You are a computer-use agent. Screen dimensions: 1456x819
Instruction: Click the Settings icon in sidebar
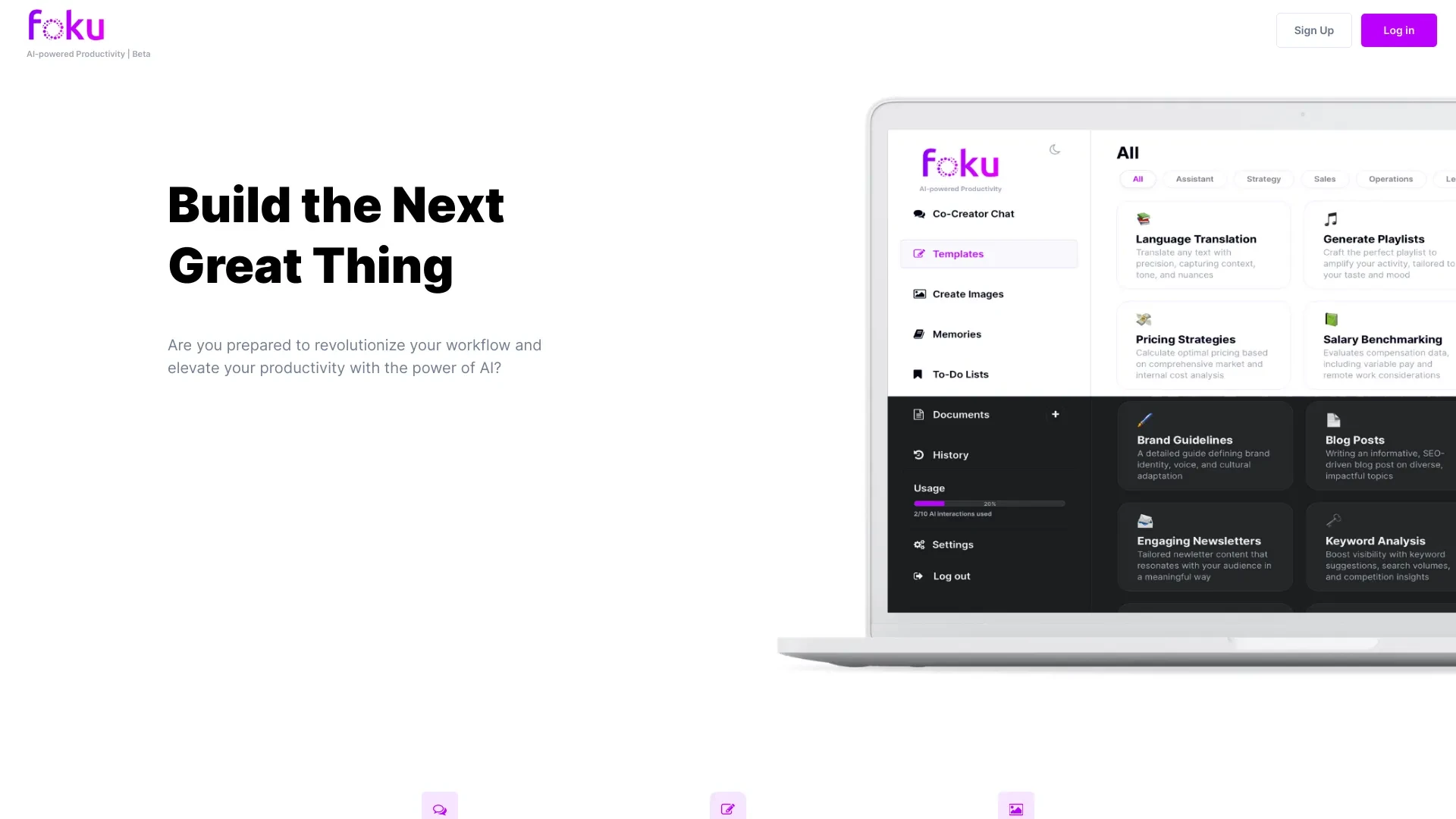[x=918, y=543]
